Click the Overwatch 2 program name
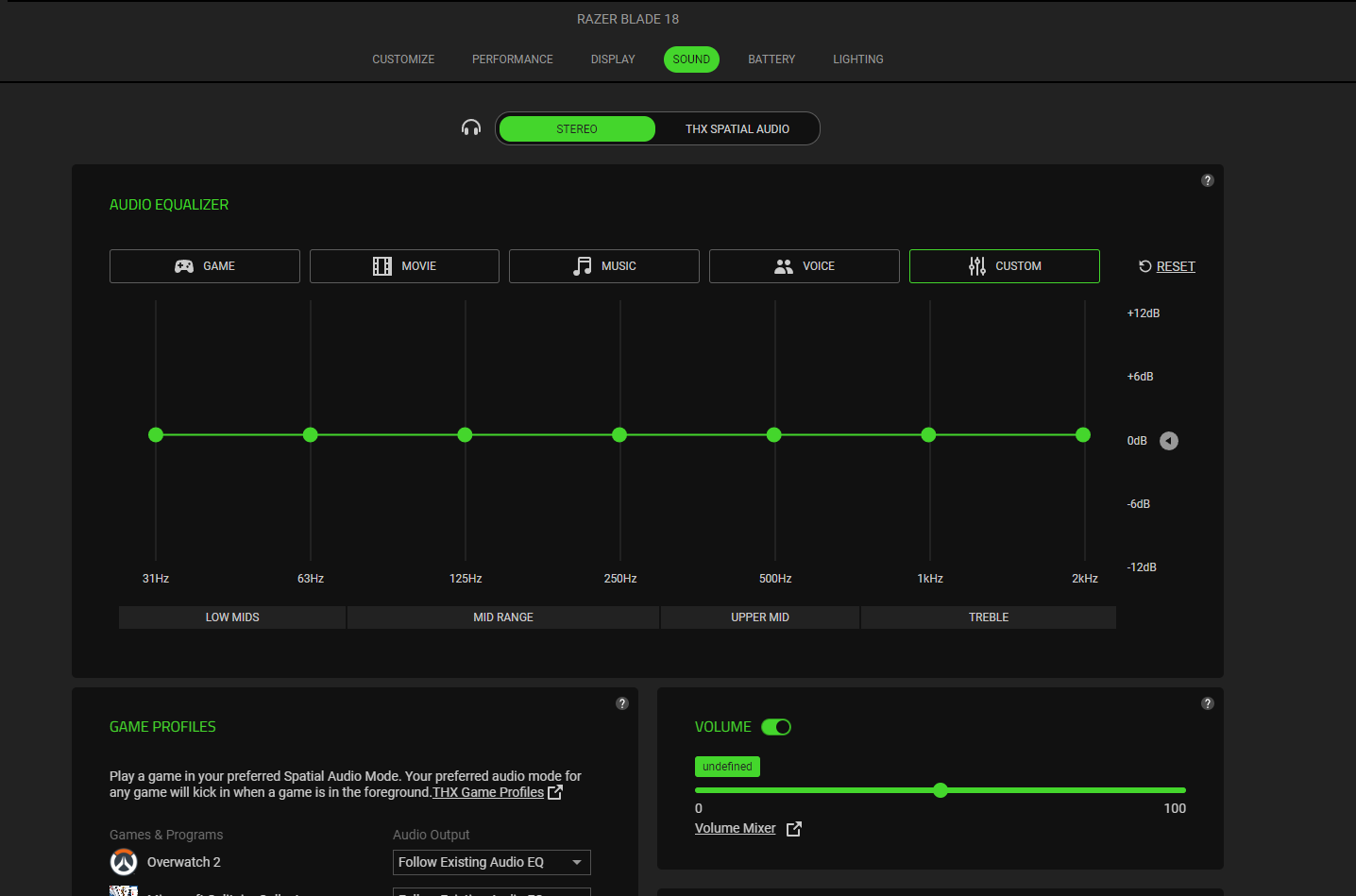Viewport: 1356px width, 896px height. (x=184, y=862)
